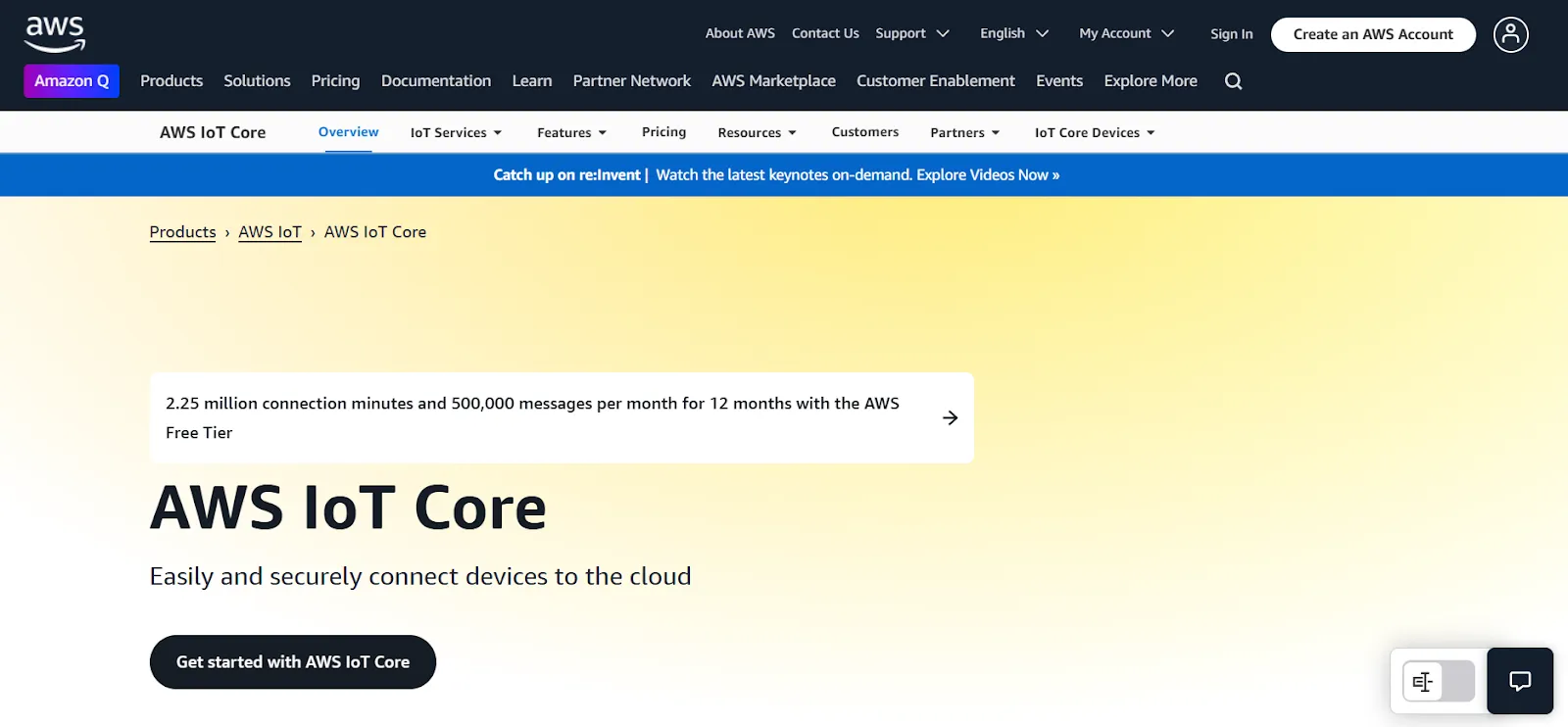Image resolution: width=1568 pixels, height=727 pixels.
Task: Open the Documentation menu item
Action: tap(436, 81)
